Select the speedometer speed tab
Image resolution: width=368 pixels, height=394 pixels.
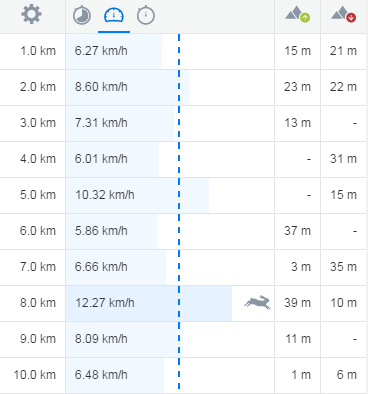coord(114,15)
